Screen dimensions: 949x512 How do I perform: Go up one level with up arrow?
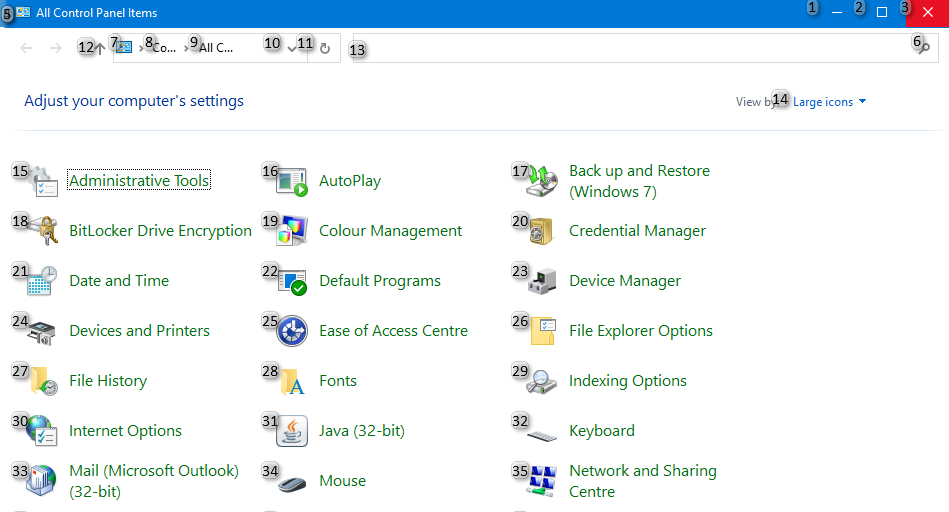100,48
